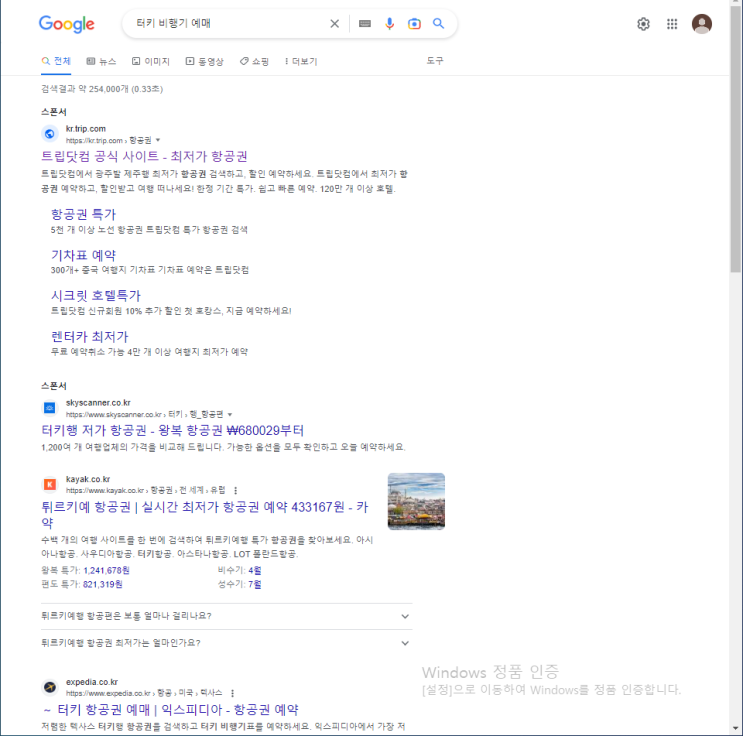
Task: Open the 더보기 menu
Action: [301, 61]
